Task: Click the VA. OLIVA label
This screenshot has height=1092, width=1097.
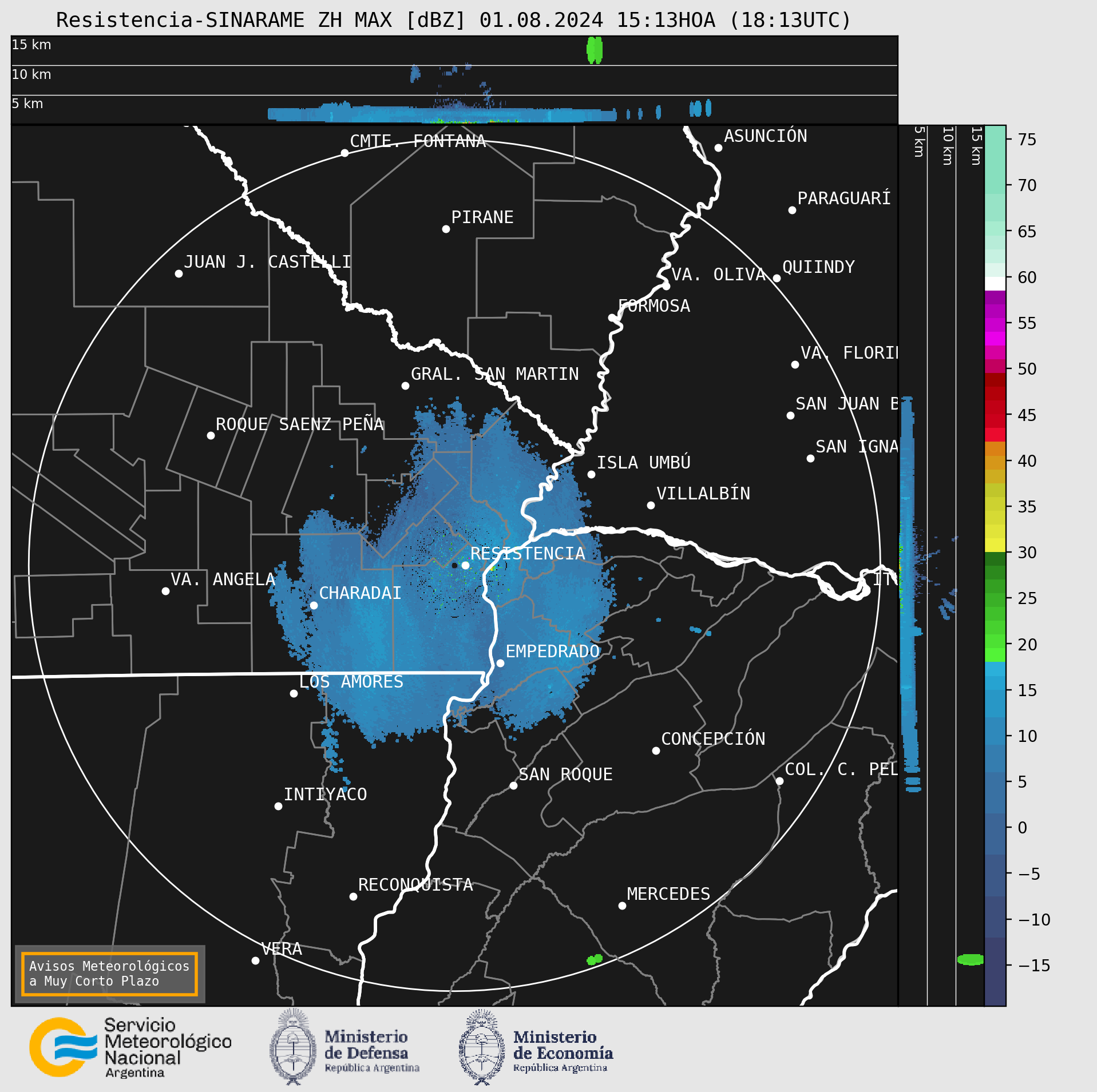Action: 718,275
